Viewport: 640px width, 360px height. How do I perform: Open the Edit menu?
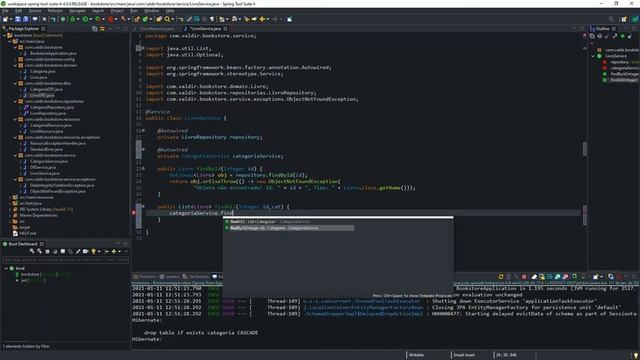(x=18, y=11)
